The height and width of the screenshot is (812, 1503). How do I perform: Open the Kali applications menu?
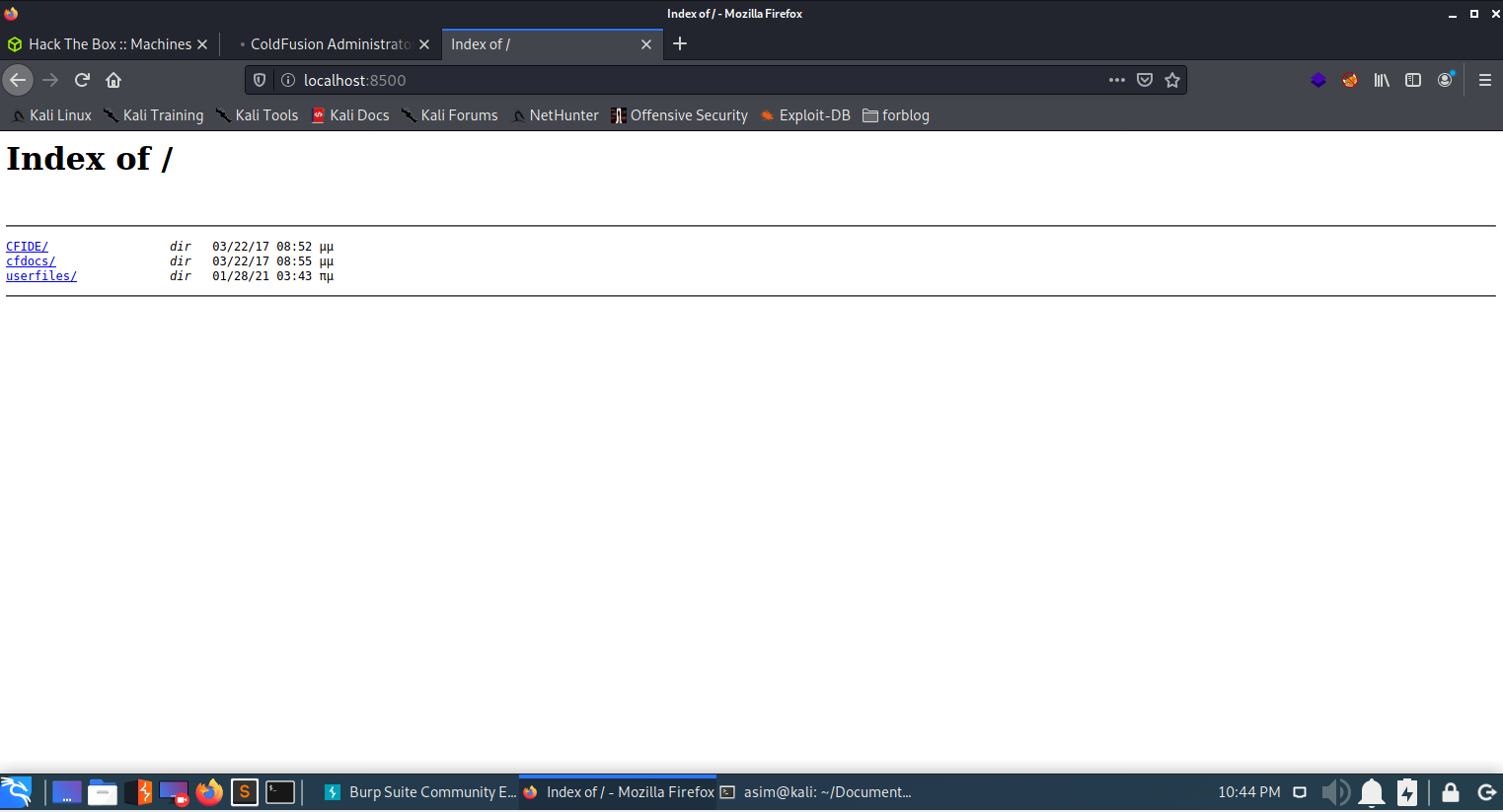point(17,792)
